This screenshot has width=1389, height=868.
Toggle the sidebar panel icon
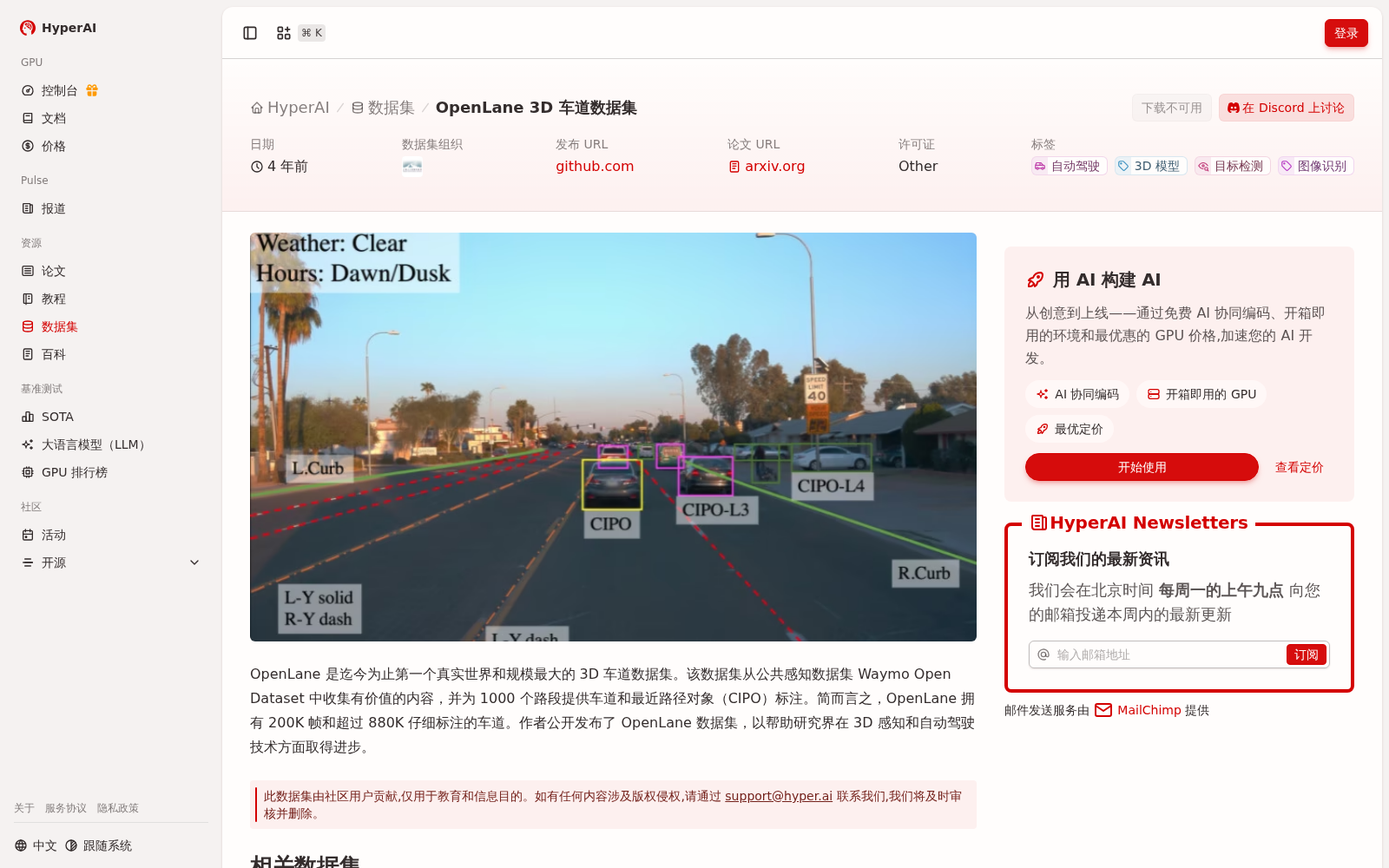click(x=250, y=33)
